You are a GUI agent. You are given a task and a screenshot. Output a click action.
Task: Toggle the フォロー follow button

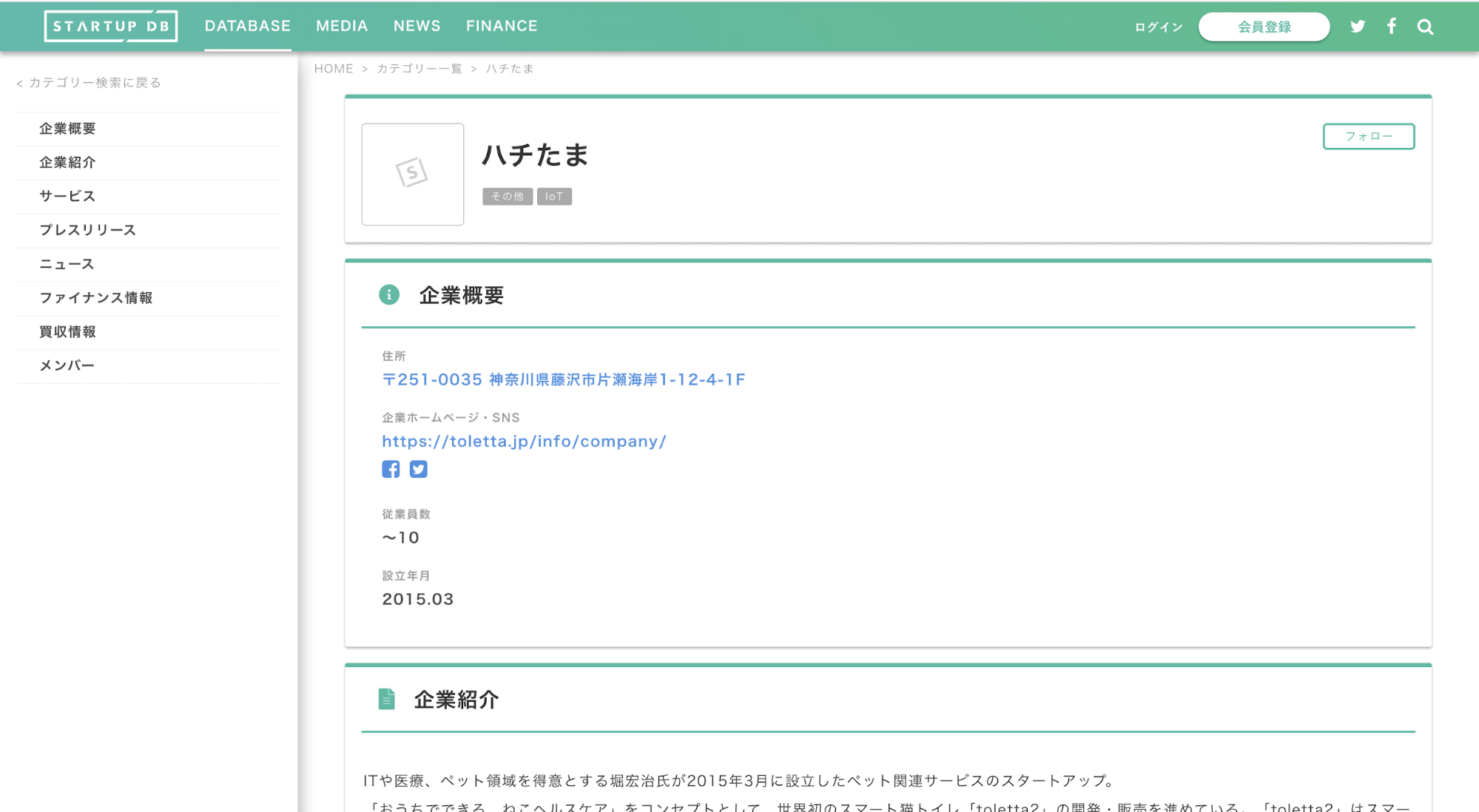pyautogui.click(x=1368, y=136)
